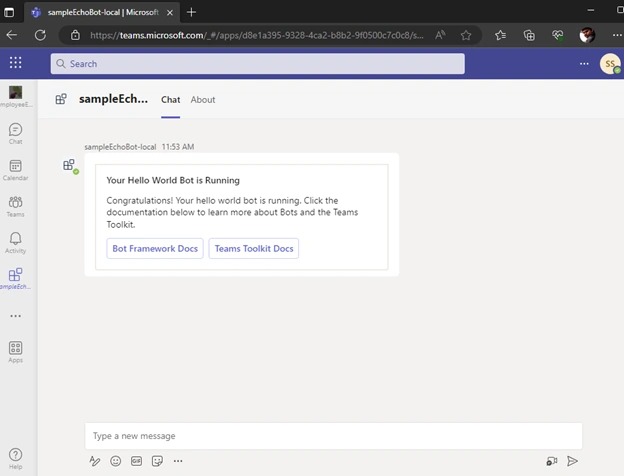
Task: Open the Format text options
Action: (95, 461)
